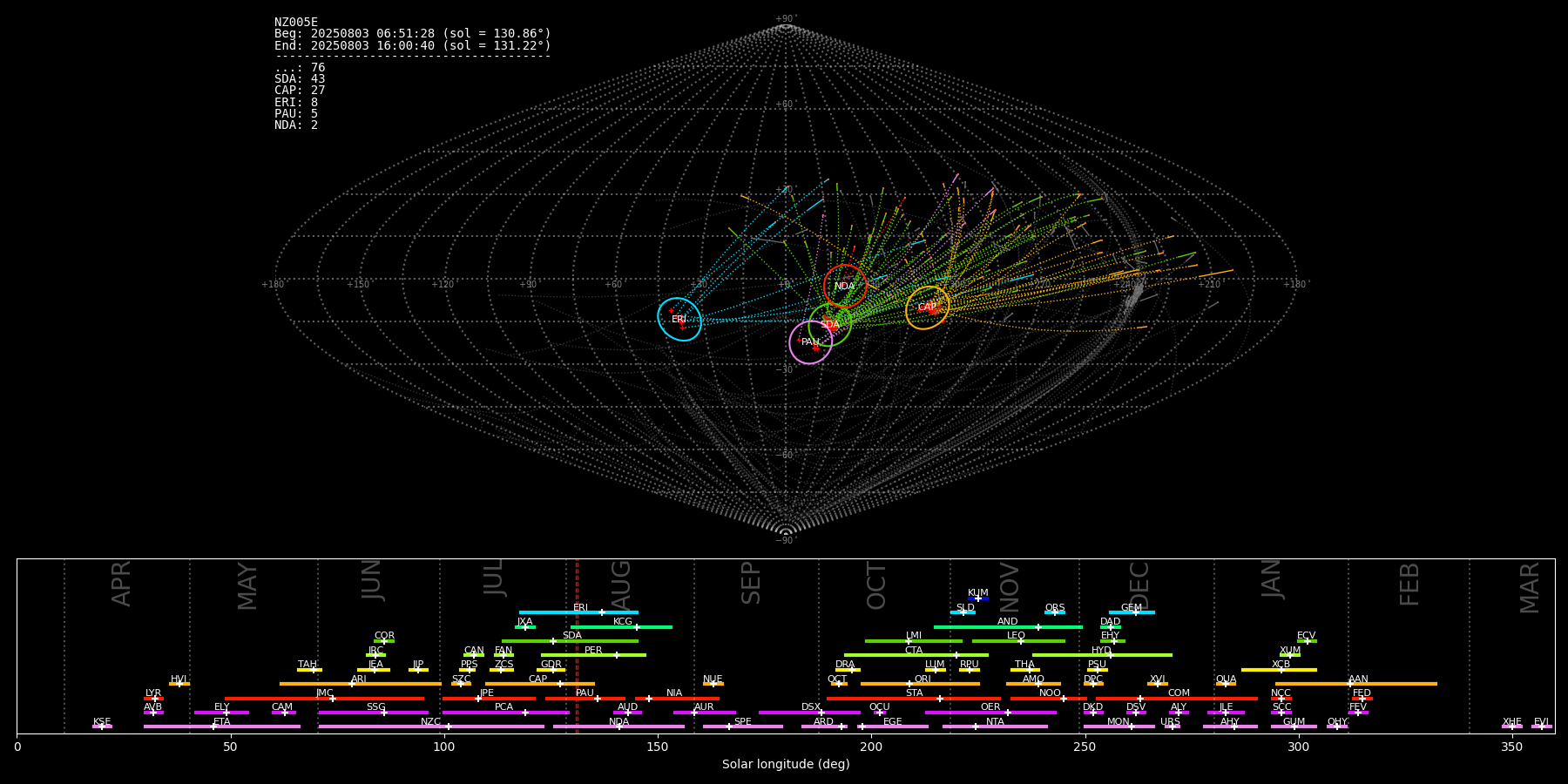Click the HYD shower bar in timeline

[x=1102, y=655]
